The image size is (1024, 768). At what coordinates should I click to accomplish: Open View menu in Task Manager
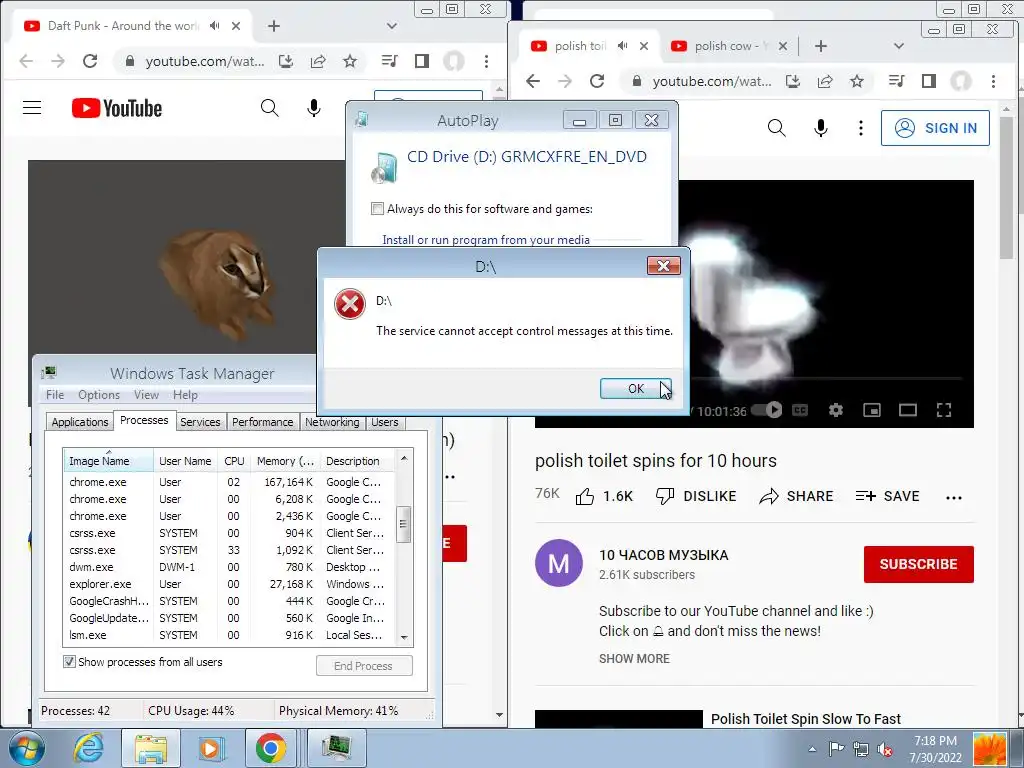click(x=146, y=394)
